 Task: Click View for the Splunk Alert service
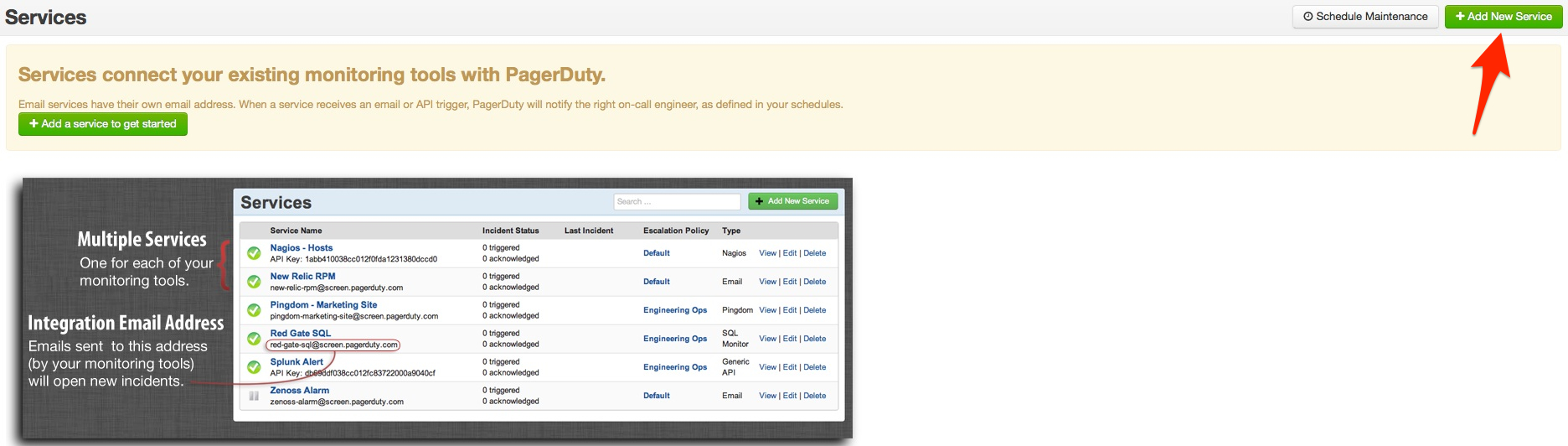(x=767, y=367)
